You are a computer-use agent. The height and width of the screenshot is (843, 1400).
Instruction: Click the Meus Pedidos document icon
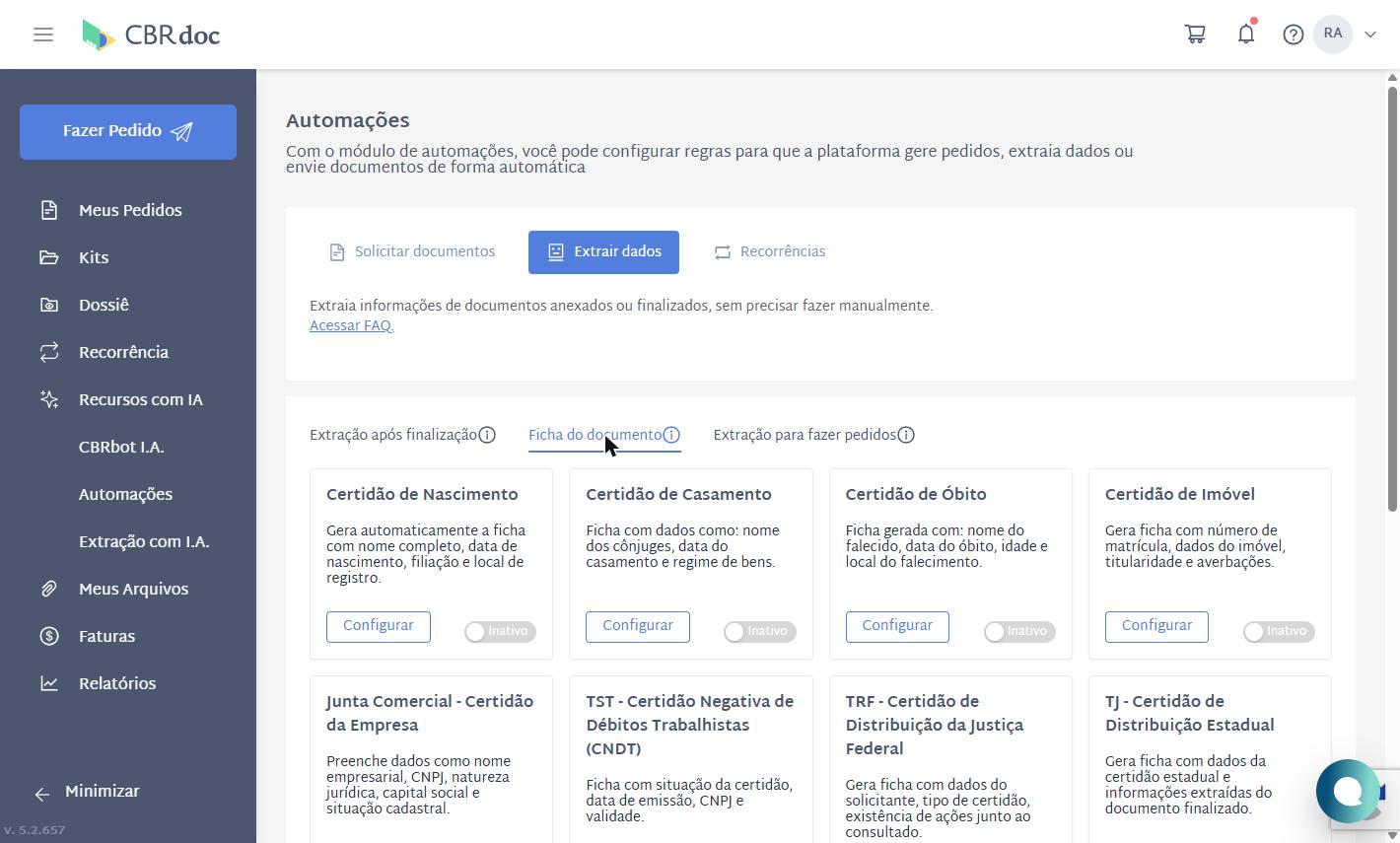(49, 210)
